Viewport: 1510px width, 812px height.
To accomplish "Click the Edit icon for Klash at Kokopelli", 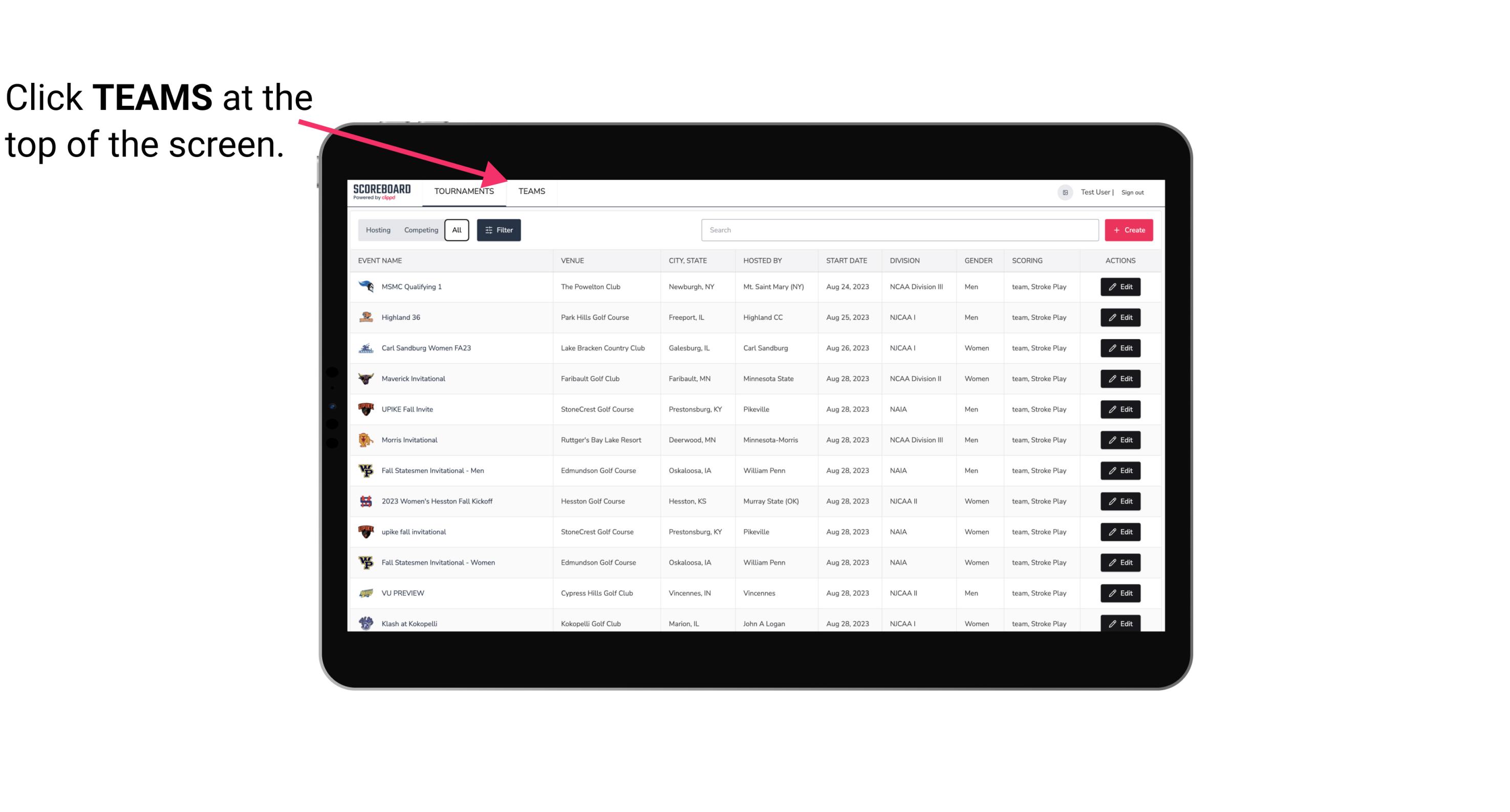I will [1120, 623].
